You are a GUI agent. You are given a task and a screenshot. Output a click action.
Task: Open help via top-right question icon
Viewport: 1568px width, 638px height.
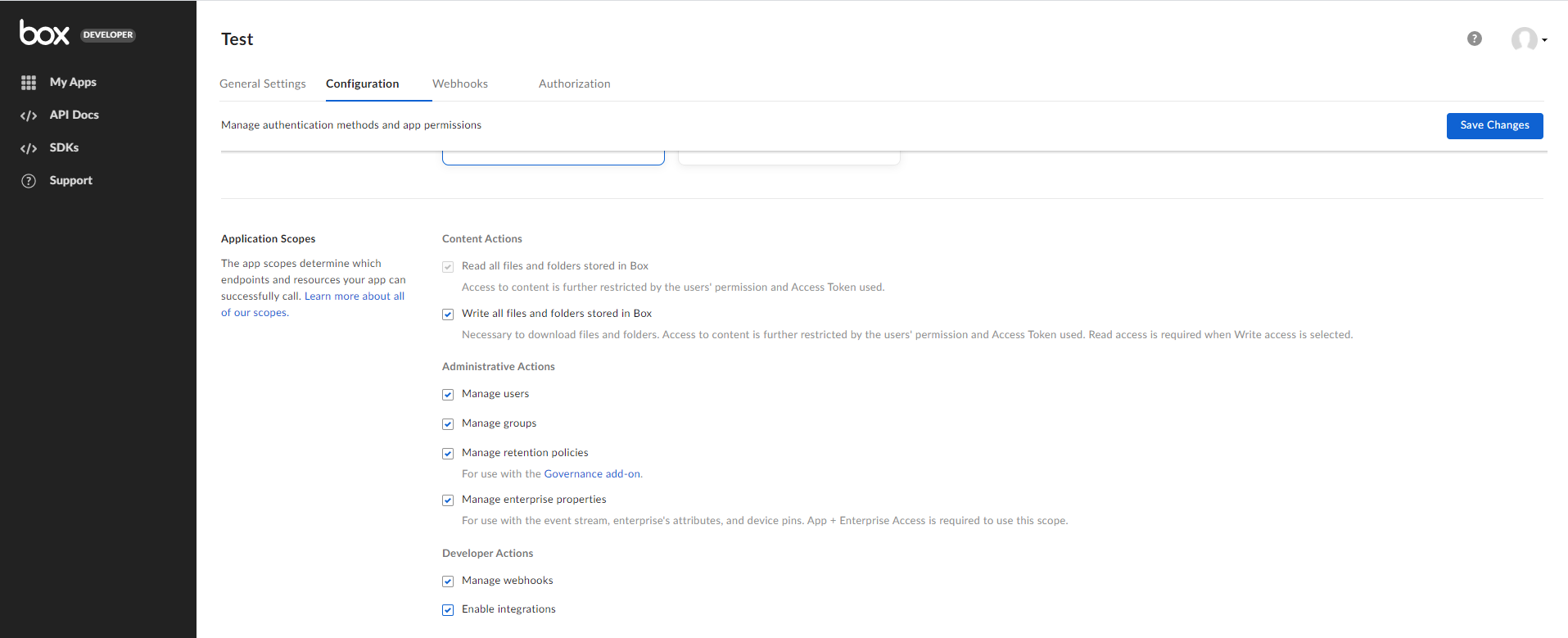pos(1474,38)
